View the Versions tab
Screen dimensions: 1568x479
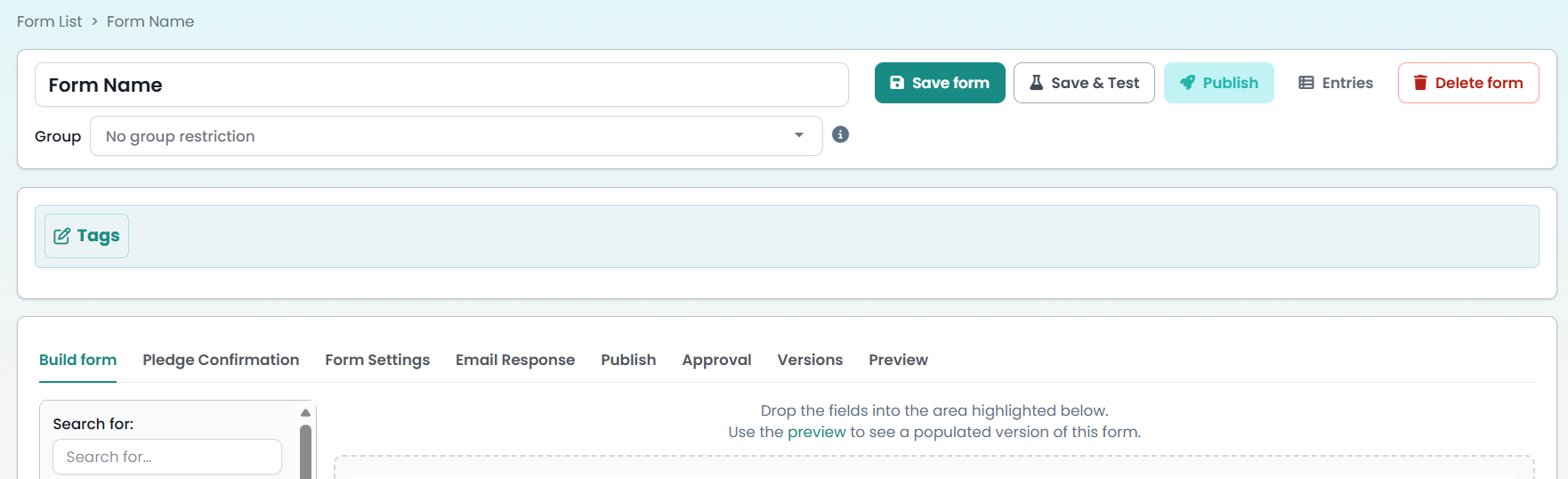click(x=810, y=360)
